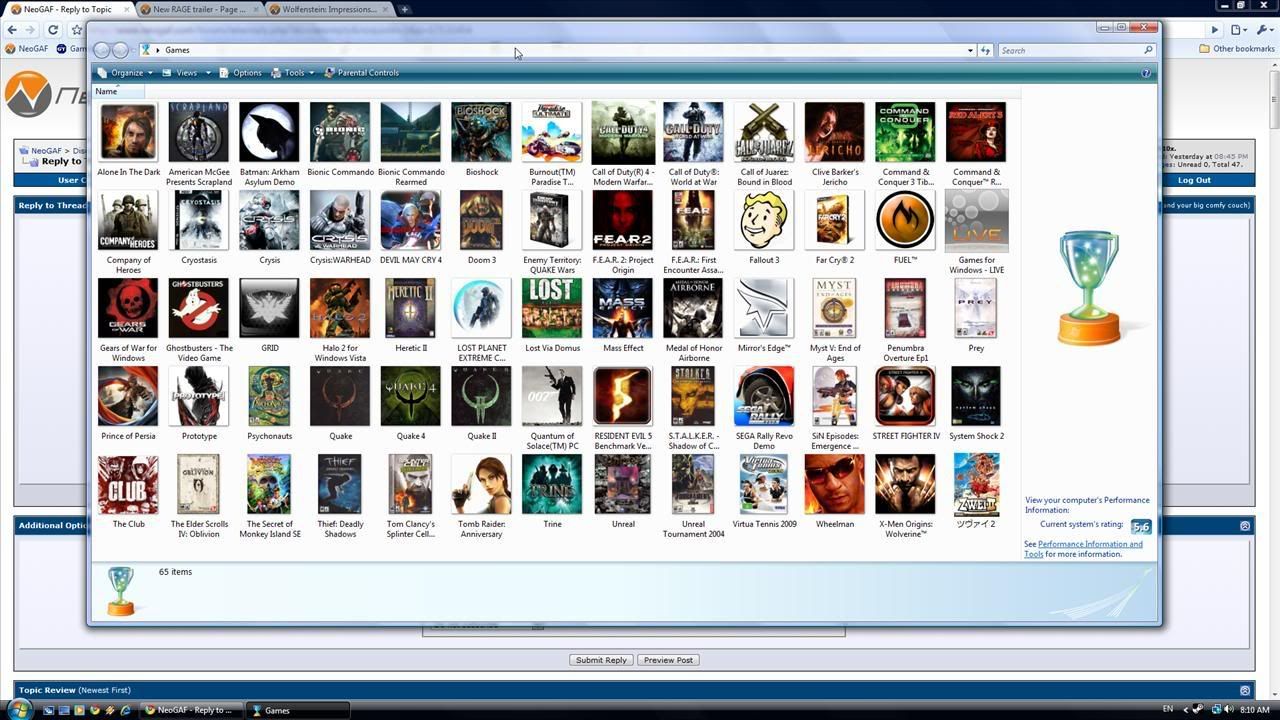Open the Tools dropdown menu
1280x720 pixels.
(x=293, y=72)
